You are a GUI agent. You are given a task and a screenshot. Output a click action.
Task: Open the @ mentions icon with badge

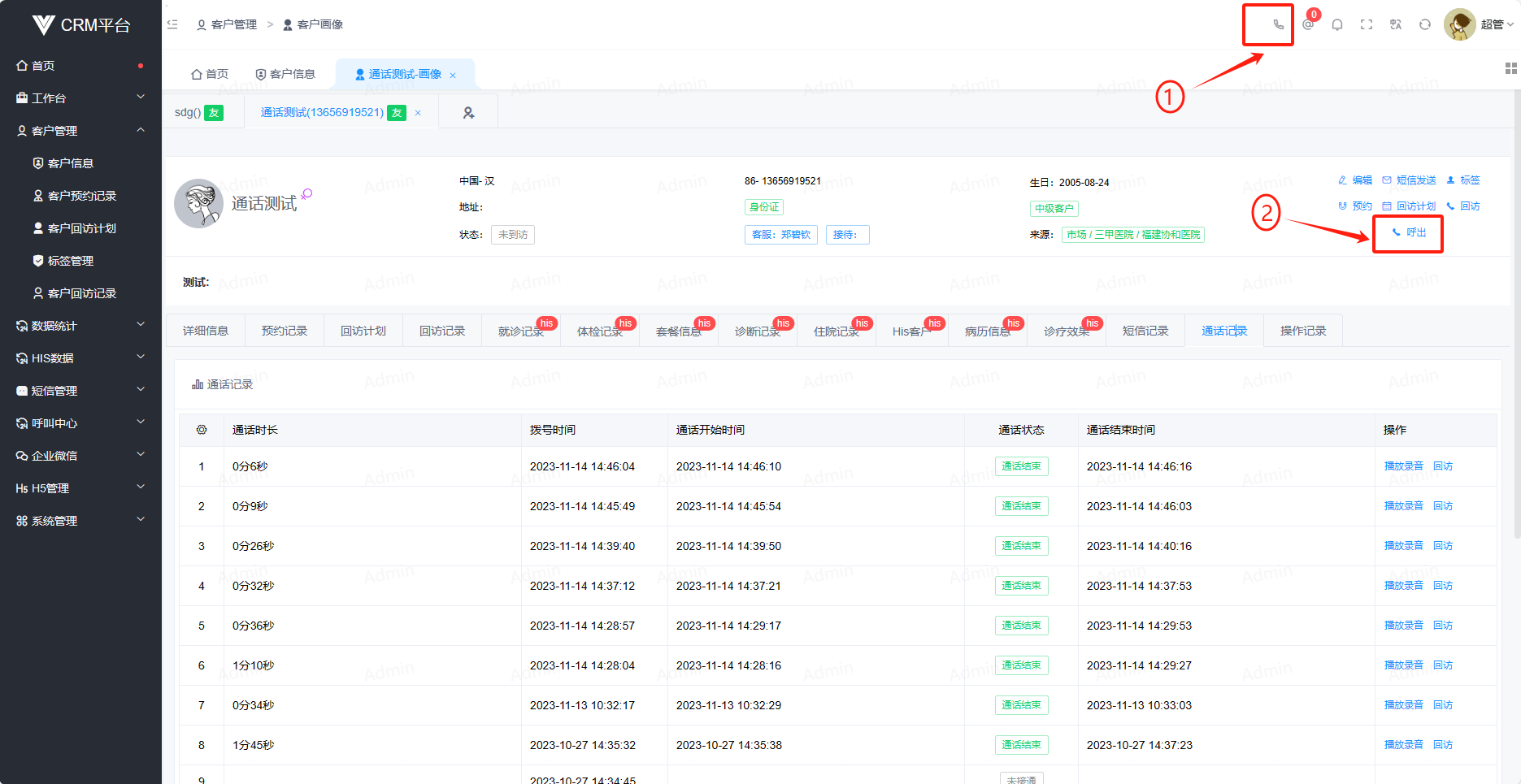(x=1308, y=24)
